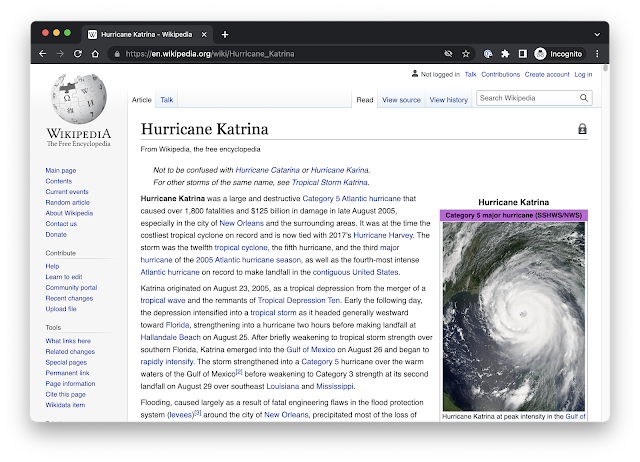Click the crossed-out eye tracking icon
The height and width of the screenshot is (462, 640).
[x=448, y=54]
